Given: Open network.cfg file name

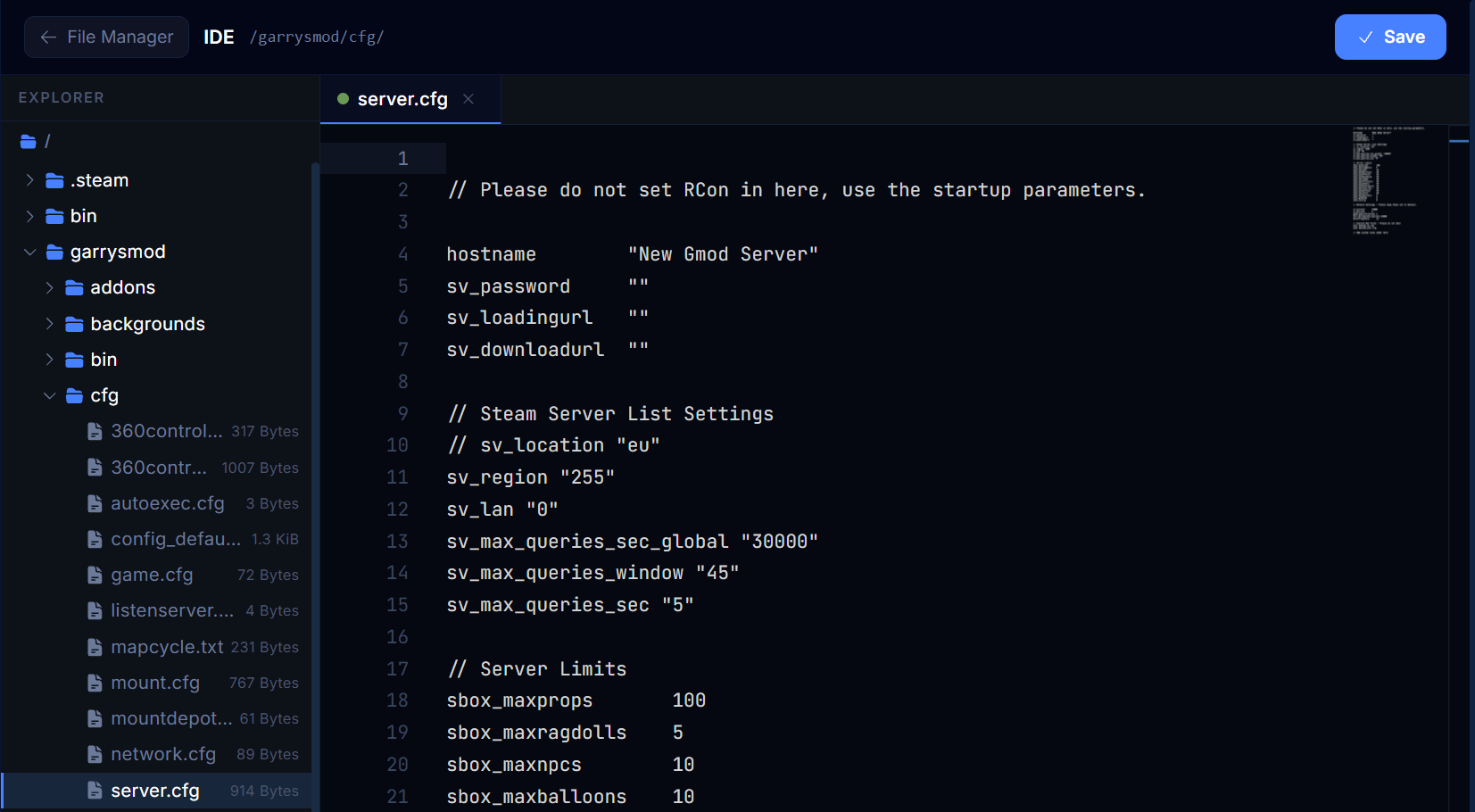Looking at the screenshot, I should coord(164,754).
